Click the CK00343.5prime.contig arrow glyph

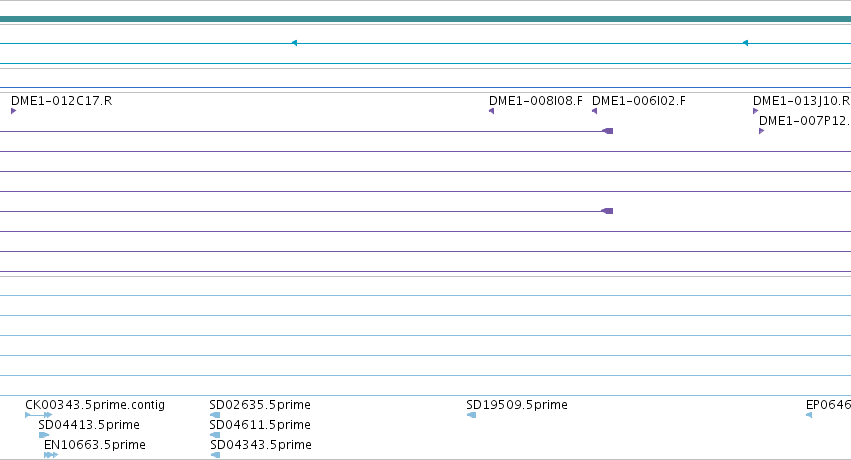[x=39, y=415]
